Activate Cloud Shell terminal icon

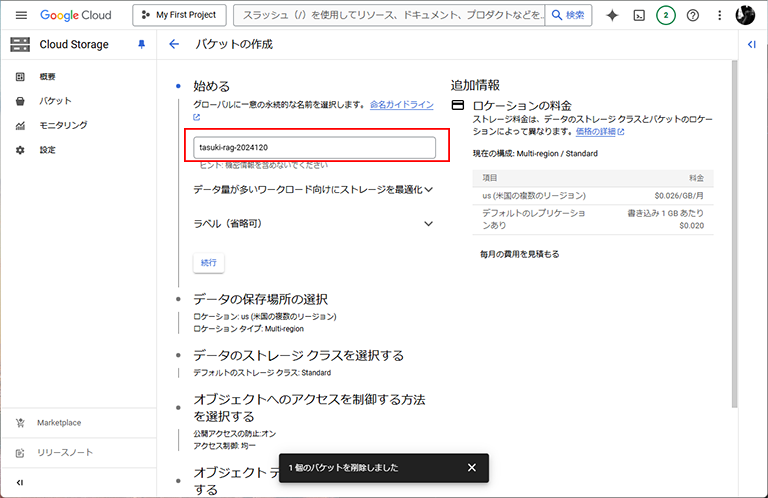(639, 15)
